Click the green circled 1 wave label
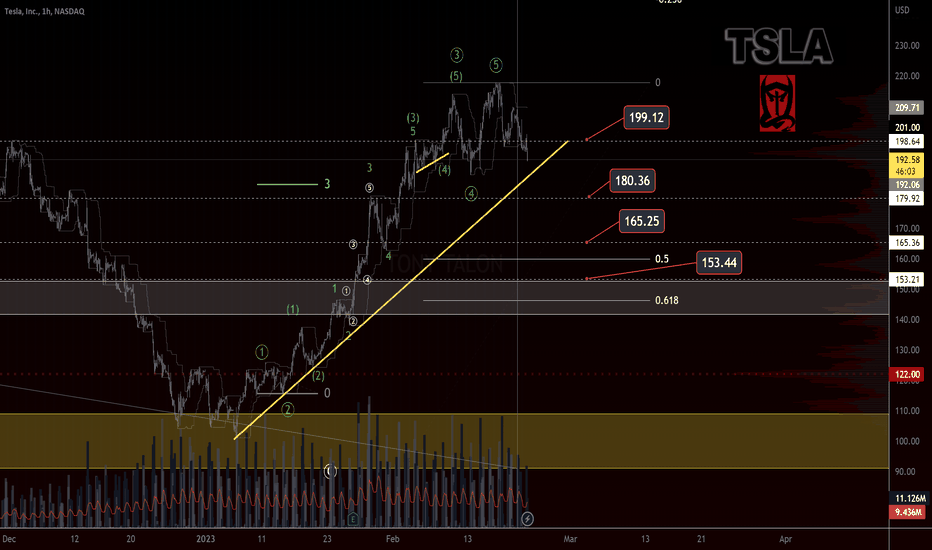 coord(262,352)
